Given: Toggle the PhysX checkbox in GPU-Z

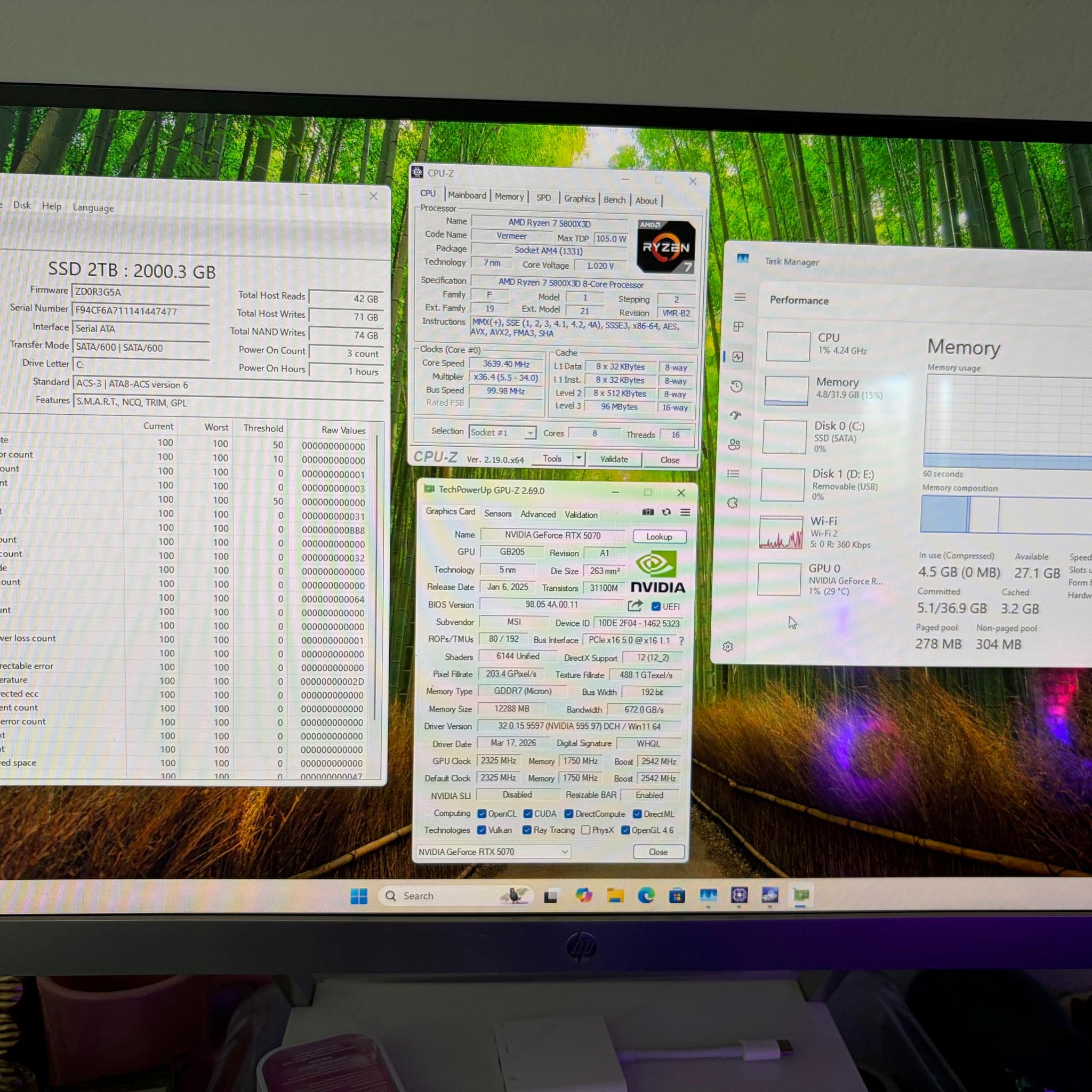Looking at the screenshot, I should coord(585,830).
